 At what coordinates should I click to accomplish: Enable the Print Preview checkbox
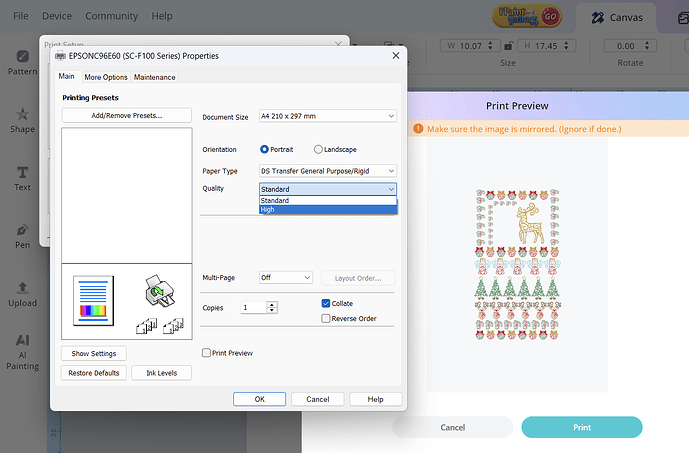[206, 353]
